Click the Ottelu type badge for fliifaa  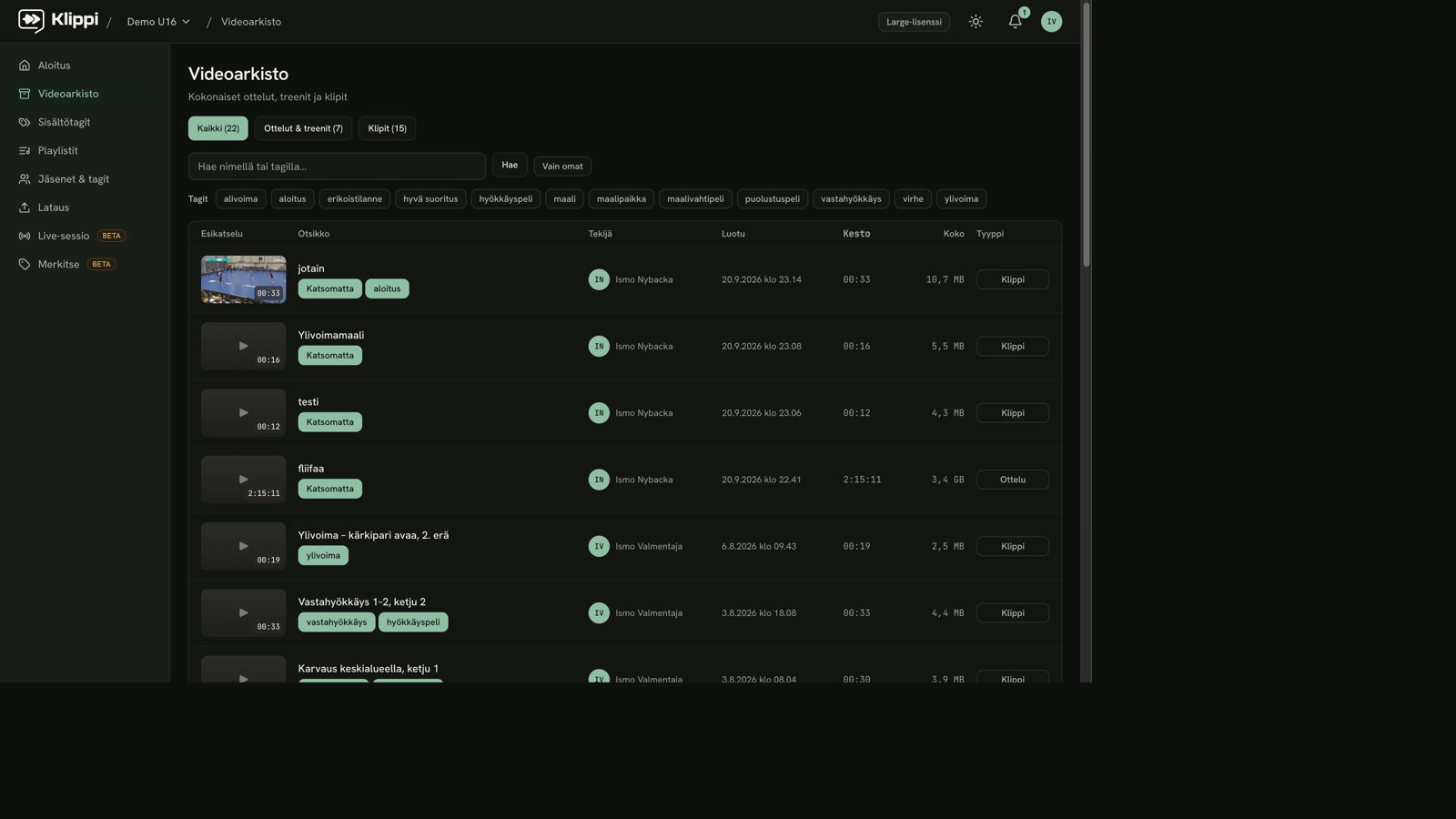click(1013, 480)
